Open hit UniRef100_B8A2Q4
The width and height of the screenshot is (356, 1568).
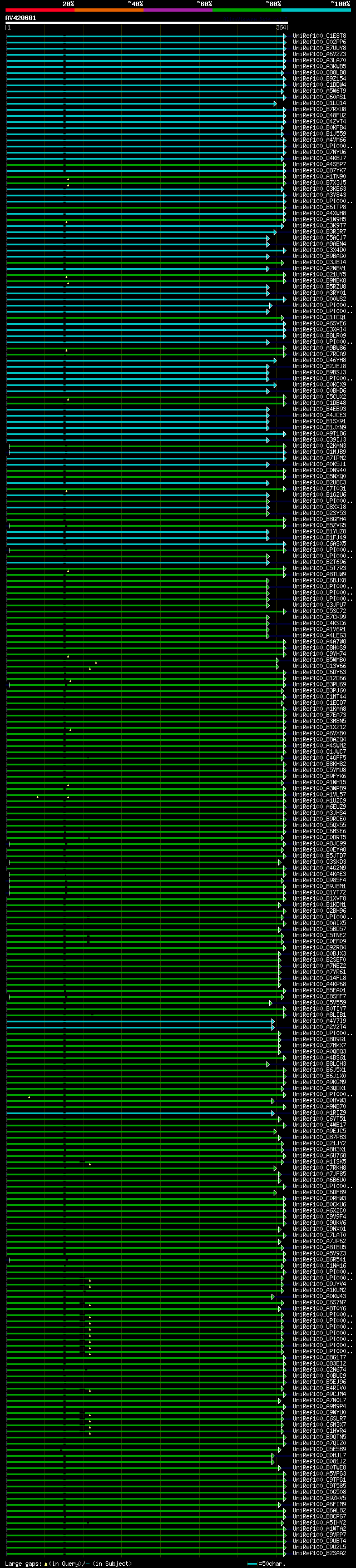click(319, 740)
